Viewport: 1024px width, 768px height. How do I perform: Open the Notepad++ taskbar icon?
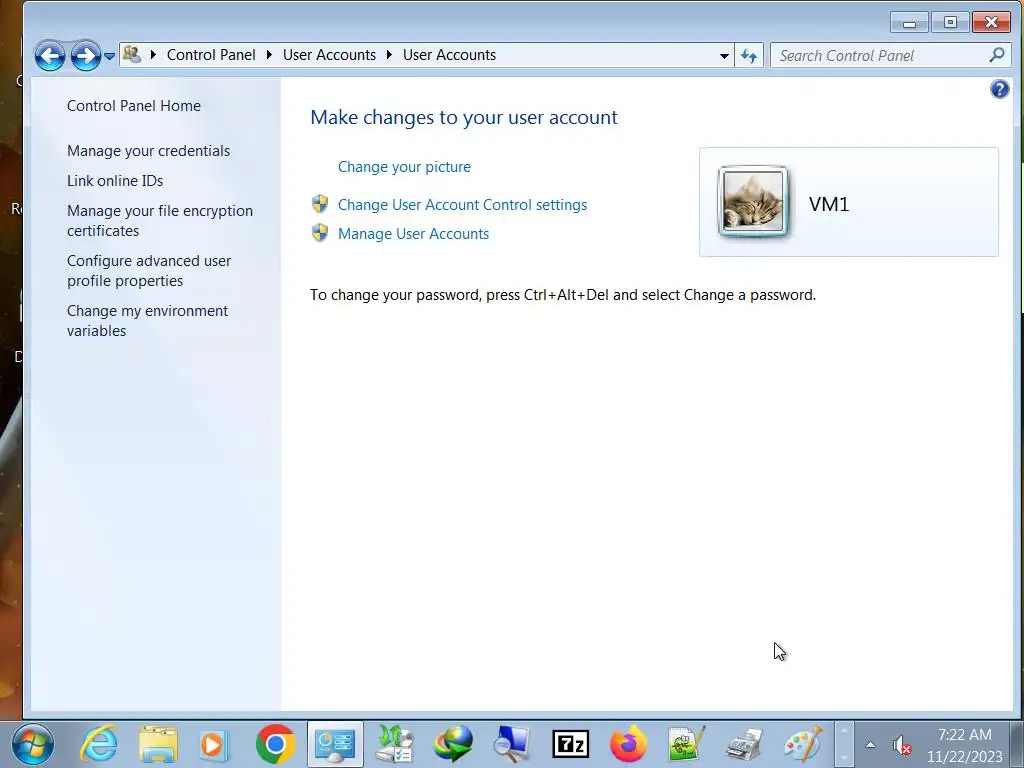pos(686,744)
